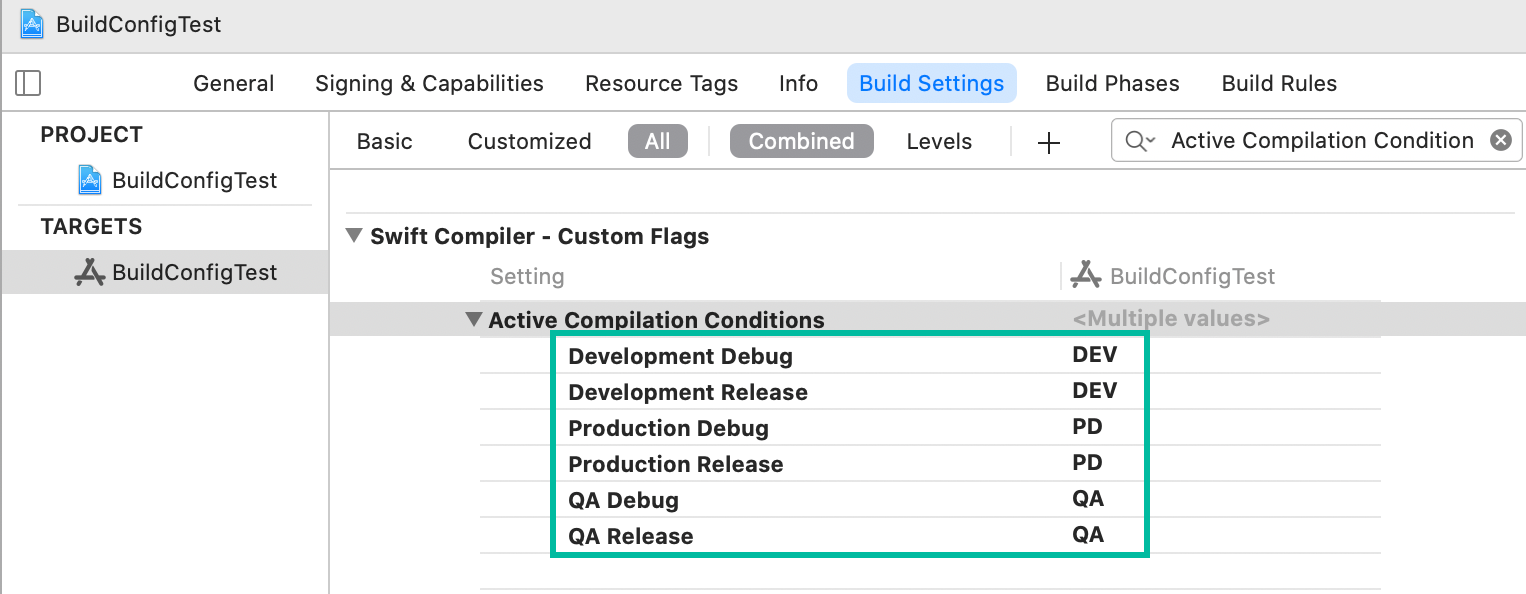This screenshot has height=594, width=1526.
Task: Click the sidebar toggle panel icon
Action: tap(29, 83)
